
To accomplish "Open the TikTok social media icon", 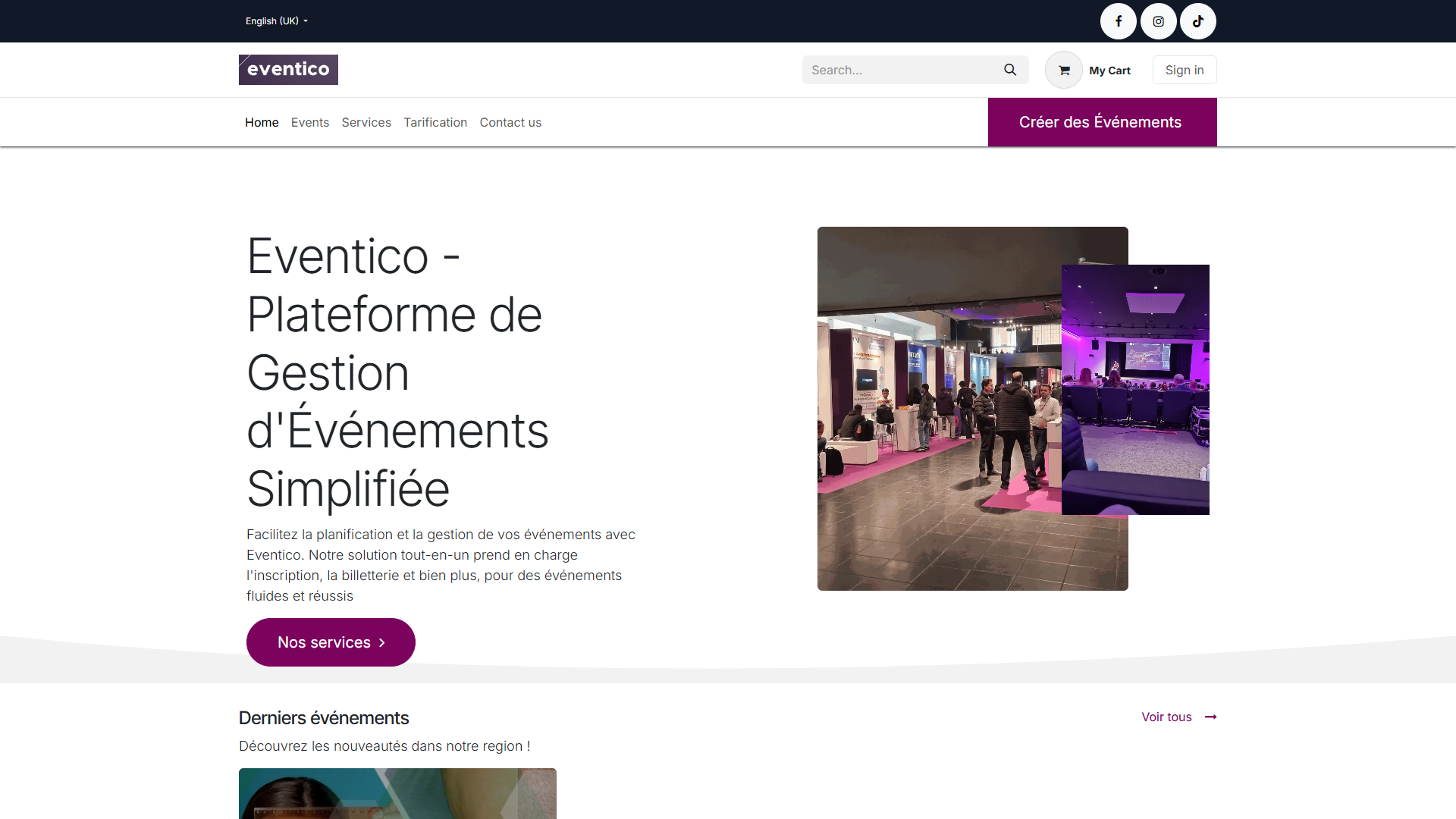I will 1198,21.
